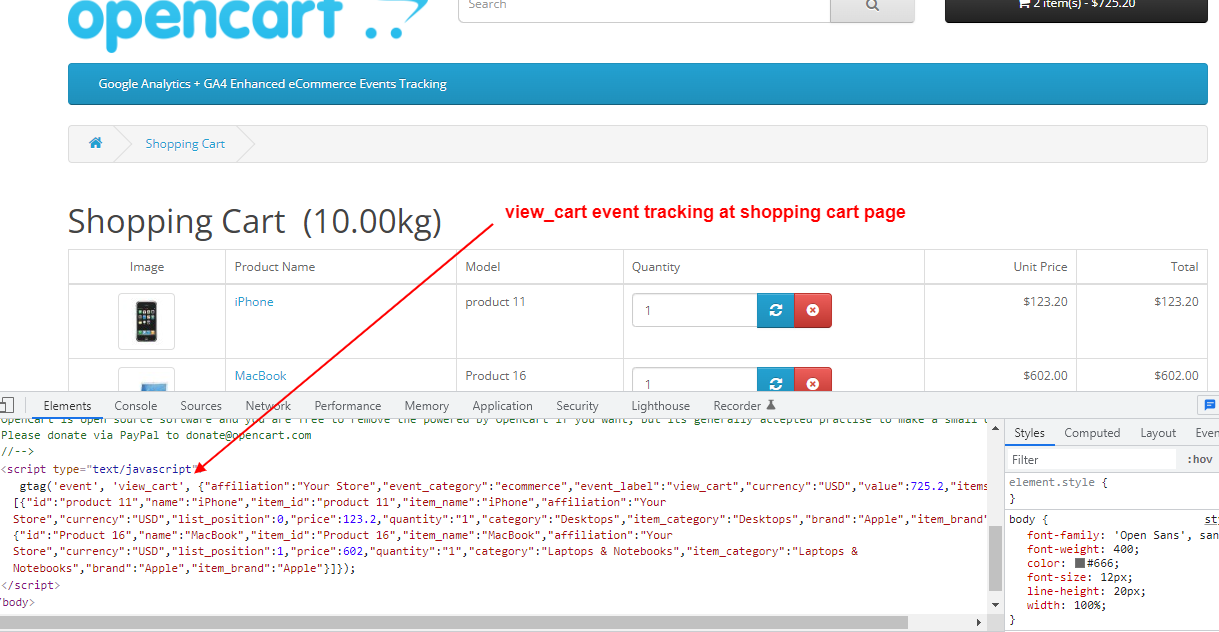Click the DevTools issues chat icon
The image size is (1219, 632).
click(1209, 405)
